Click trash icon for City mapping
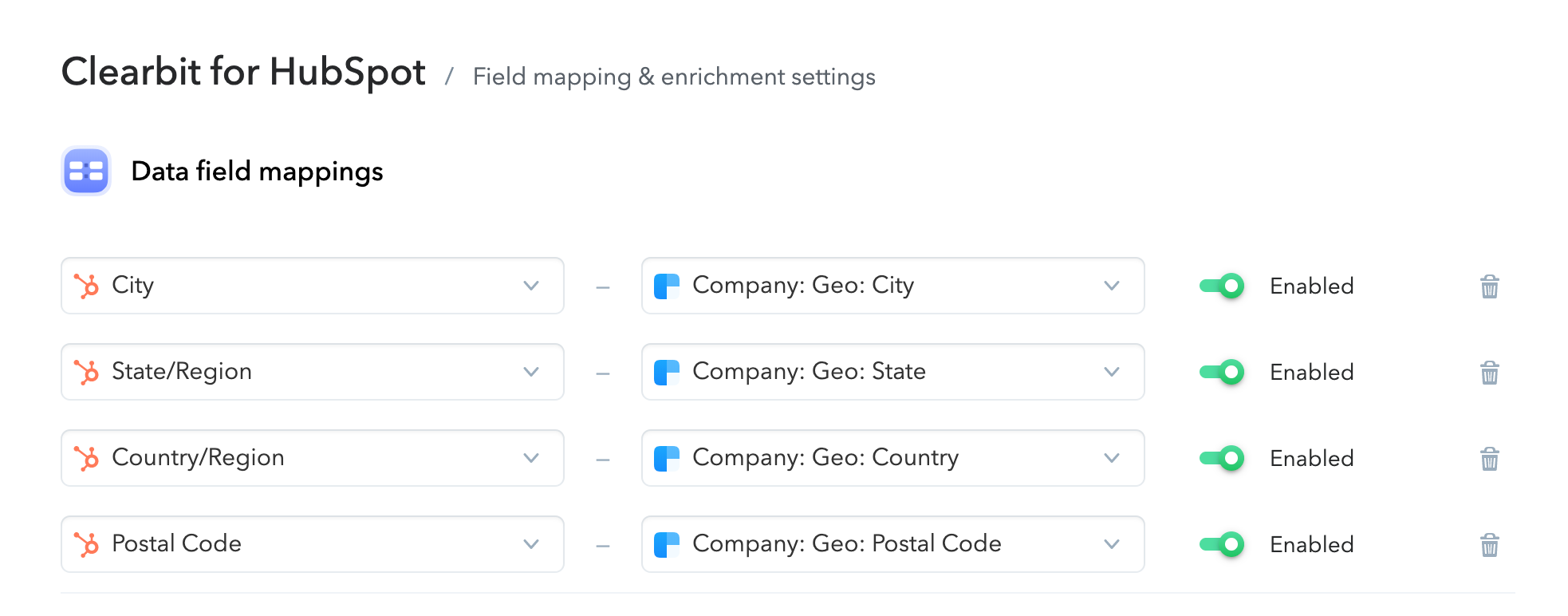 (x=1489, y=286)
